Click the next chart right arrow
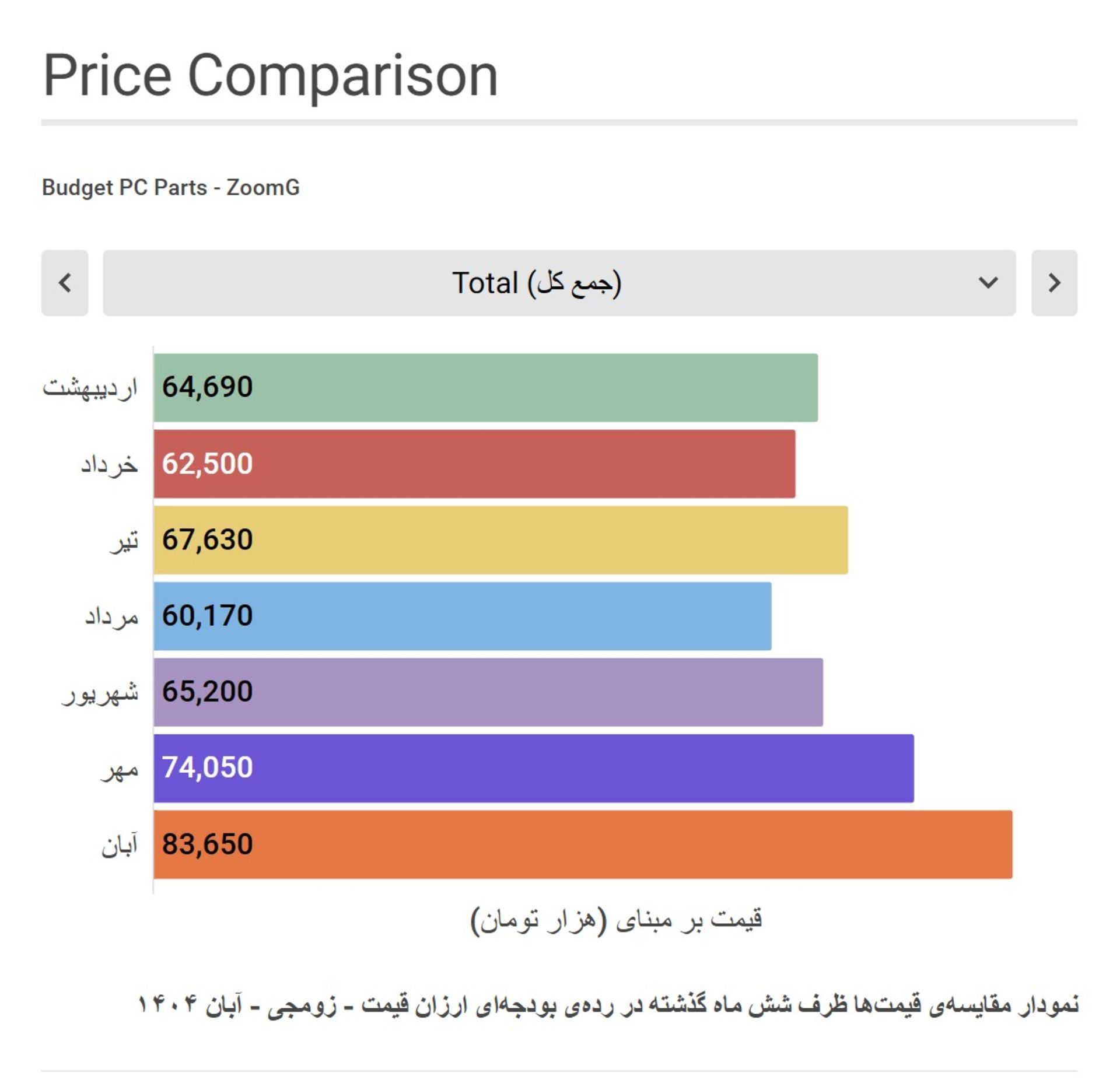The width and height of the screenshot is (1120, 1083). tap(1053, 283)
